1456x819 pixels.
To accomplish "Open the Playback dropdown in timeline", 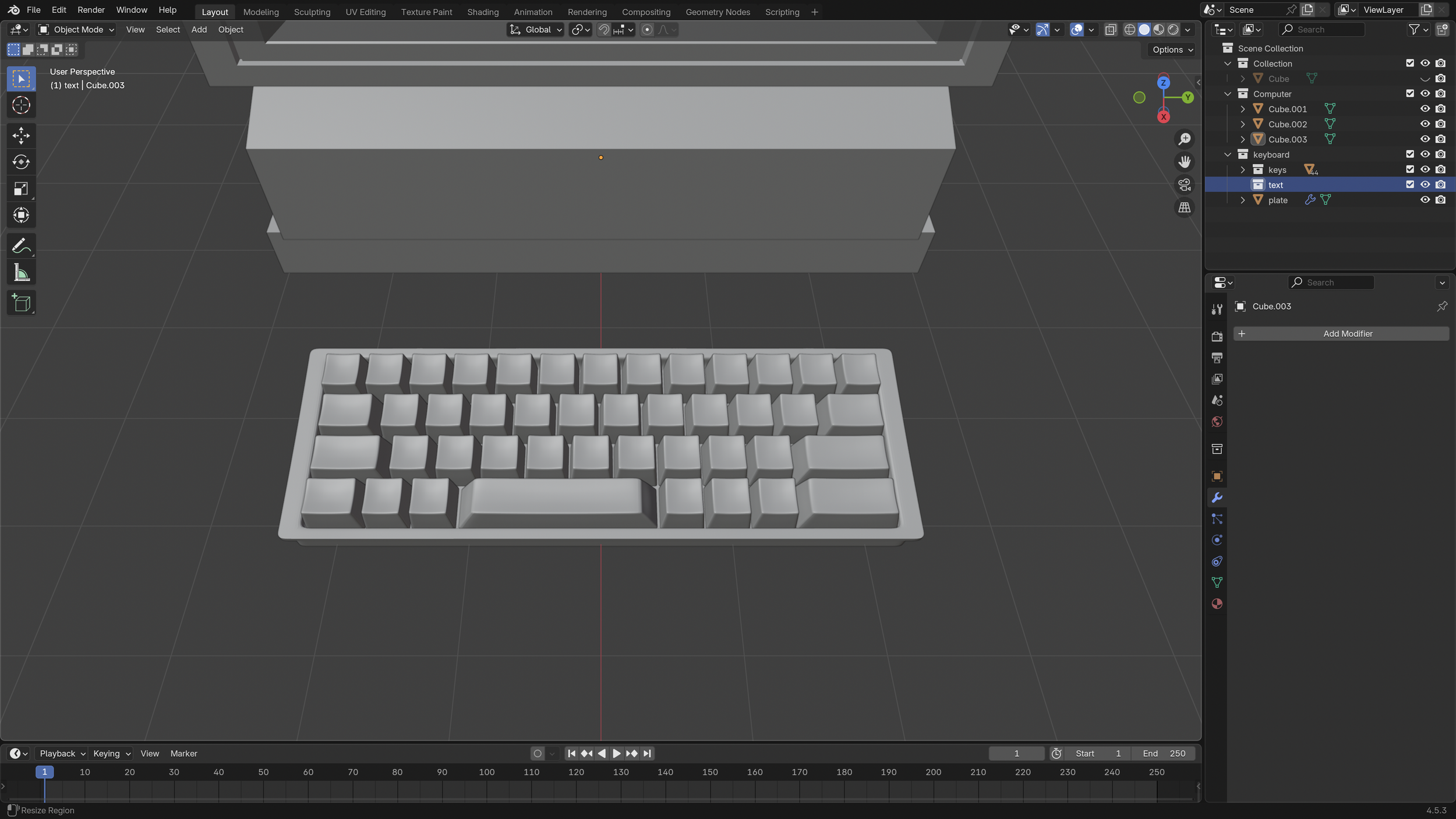I will pos(62,754).
